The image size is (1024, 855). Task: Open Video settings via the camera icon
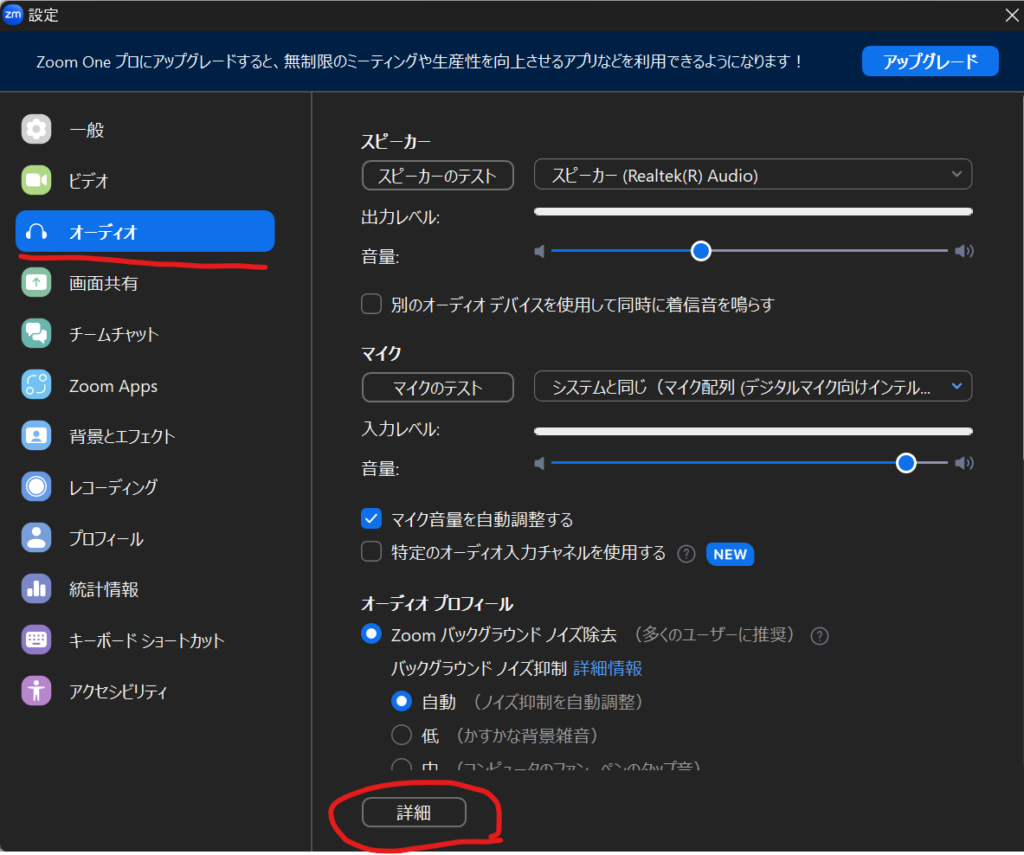[x=36, y=180]
